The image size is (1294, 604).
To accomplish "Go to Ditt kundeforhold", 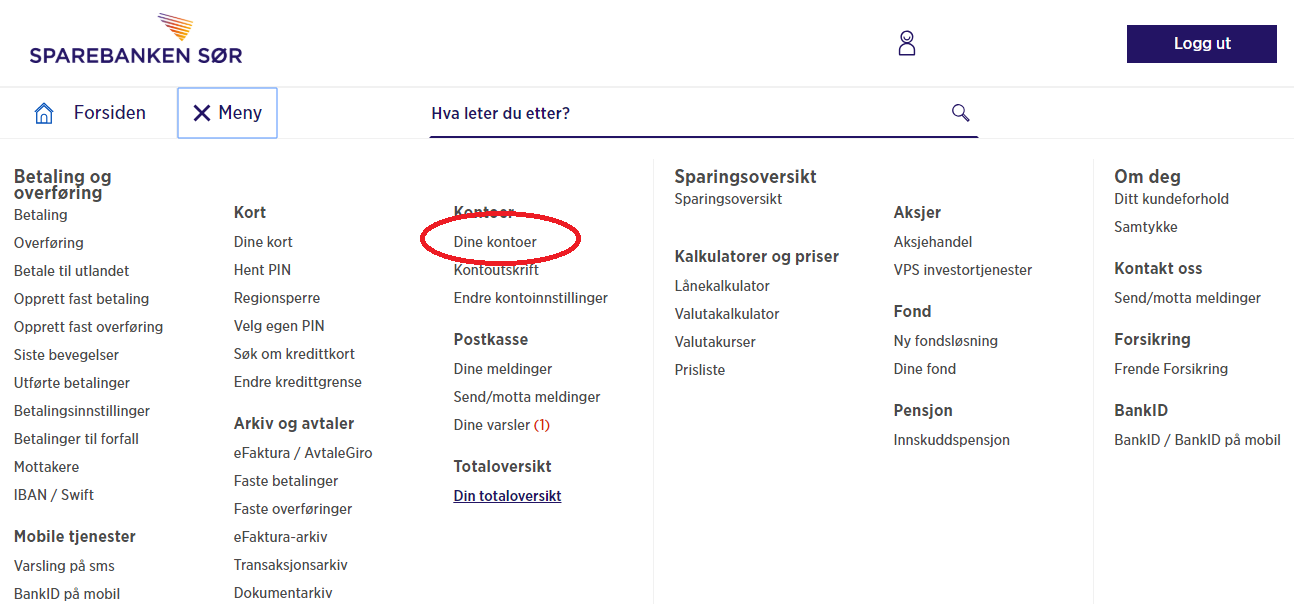I will pos(1171,199).
